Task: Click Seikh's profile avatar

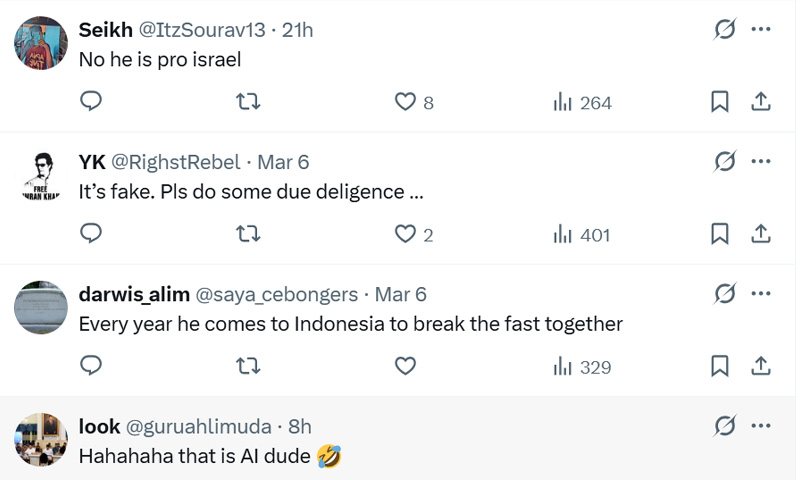Action: click(40, 42)
